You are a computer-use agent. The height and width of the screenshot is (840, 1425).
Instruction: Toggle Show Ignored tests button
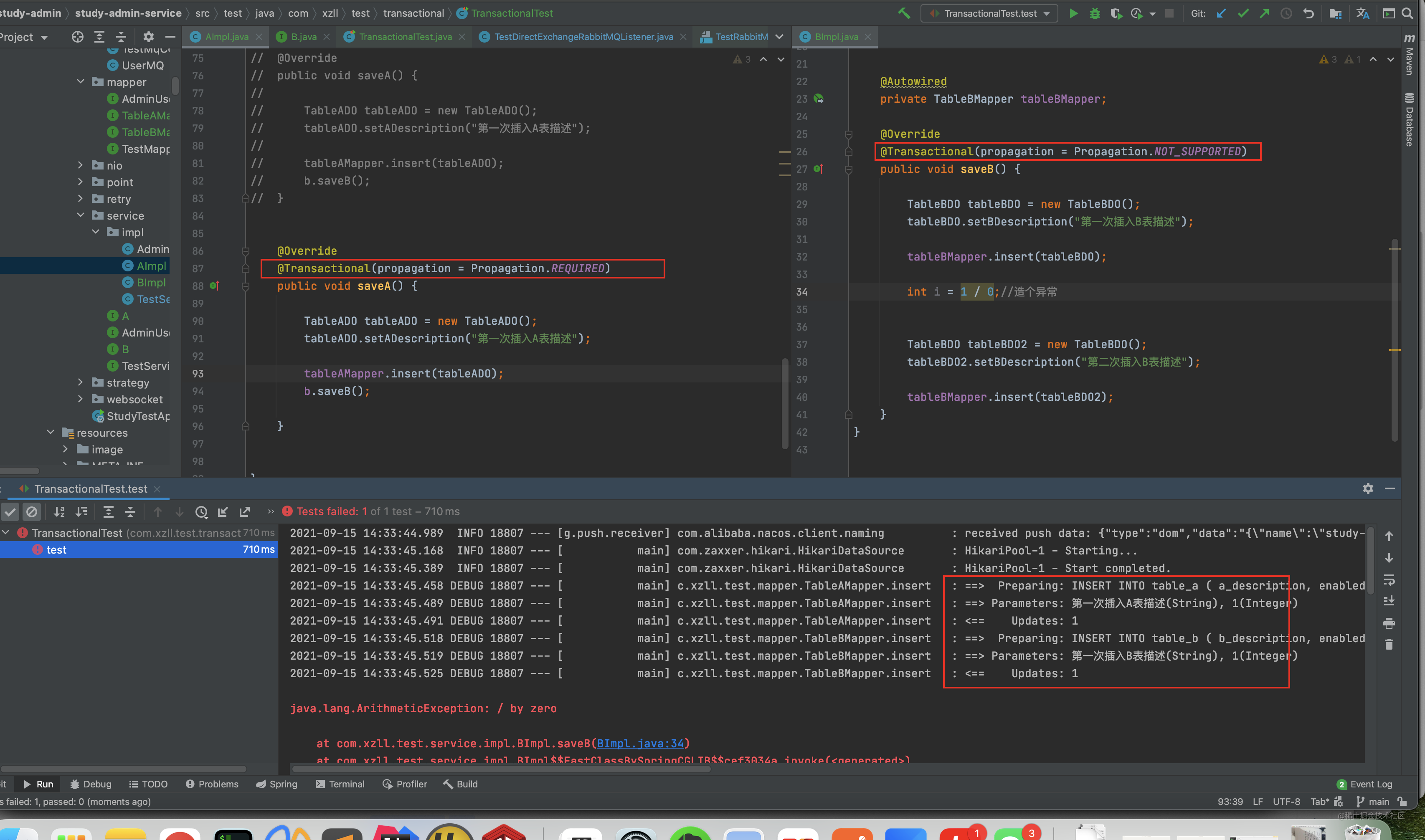click(x=32, y=512)
